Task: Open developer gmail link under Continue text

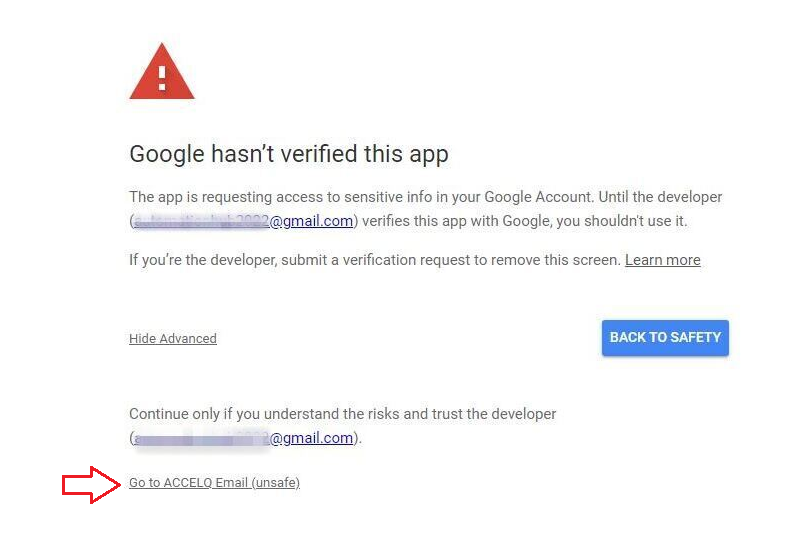Action: (243, 438)
